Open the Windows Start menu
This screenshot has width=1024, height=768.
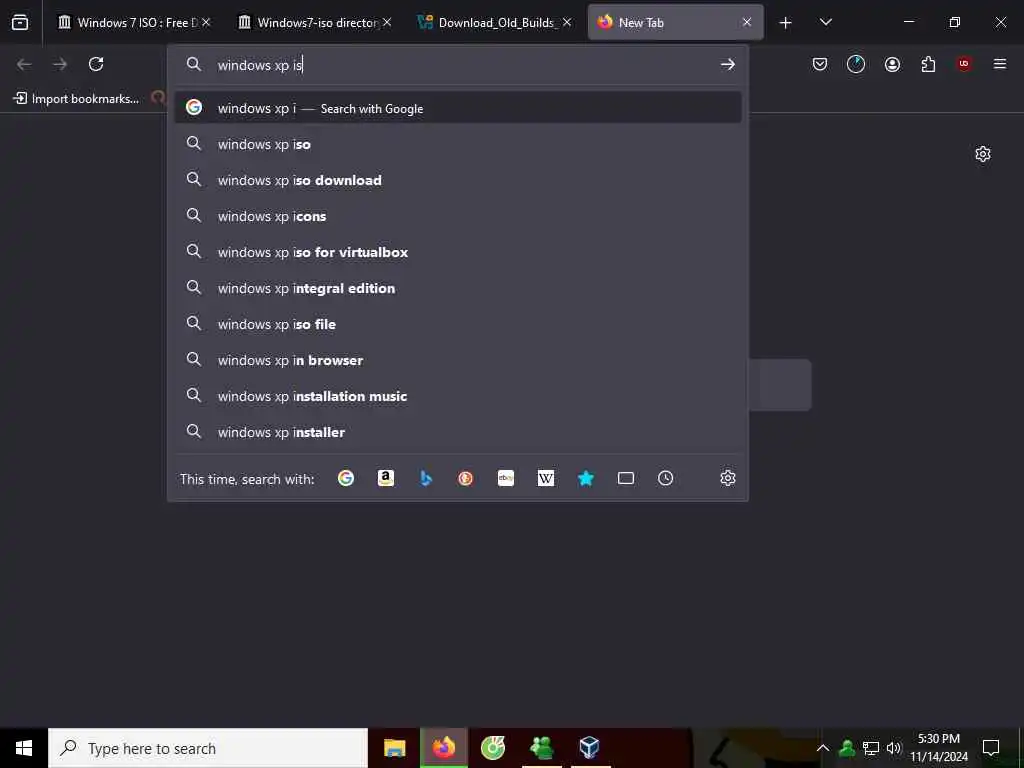pyautogui.click(x=24, y=748)
